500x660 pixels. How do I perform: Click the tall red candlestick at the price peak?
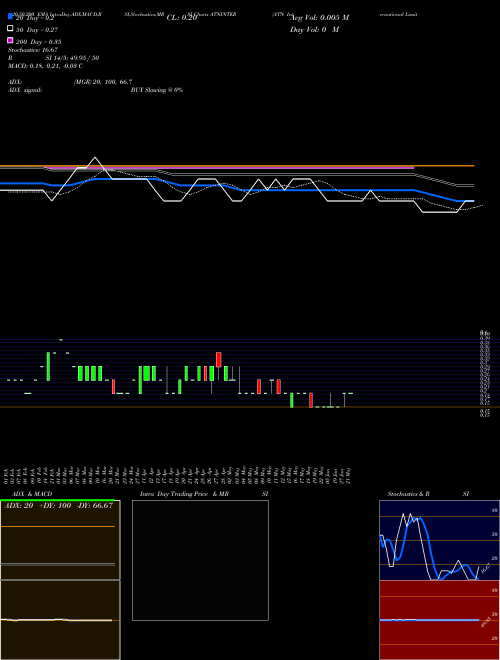(x=218, y=359)
